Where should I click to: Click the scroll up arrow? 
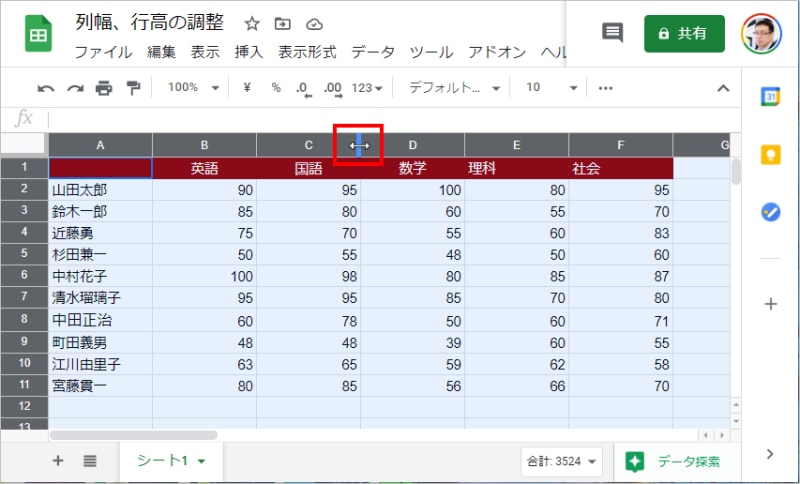point(735,405)
